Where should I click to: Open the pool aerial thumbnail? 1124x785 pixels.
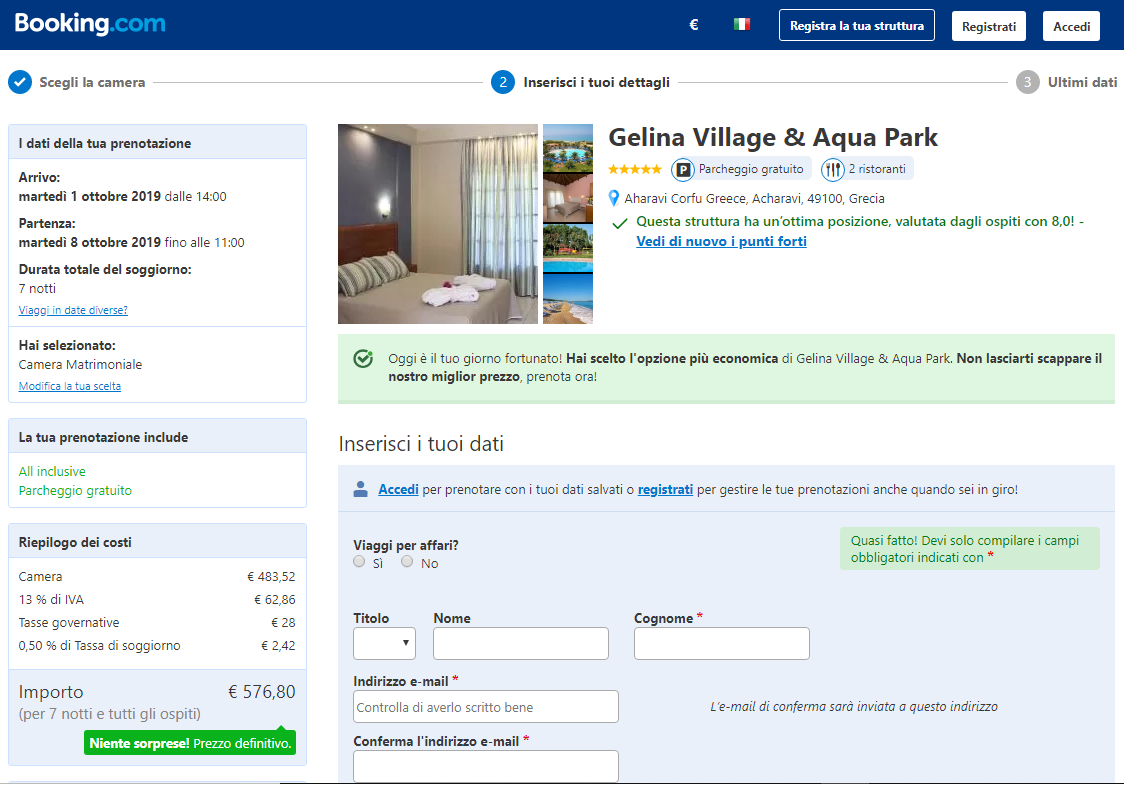click(568, 148)
